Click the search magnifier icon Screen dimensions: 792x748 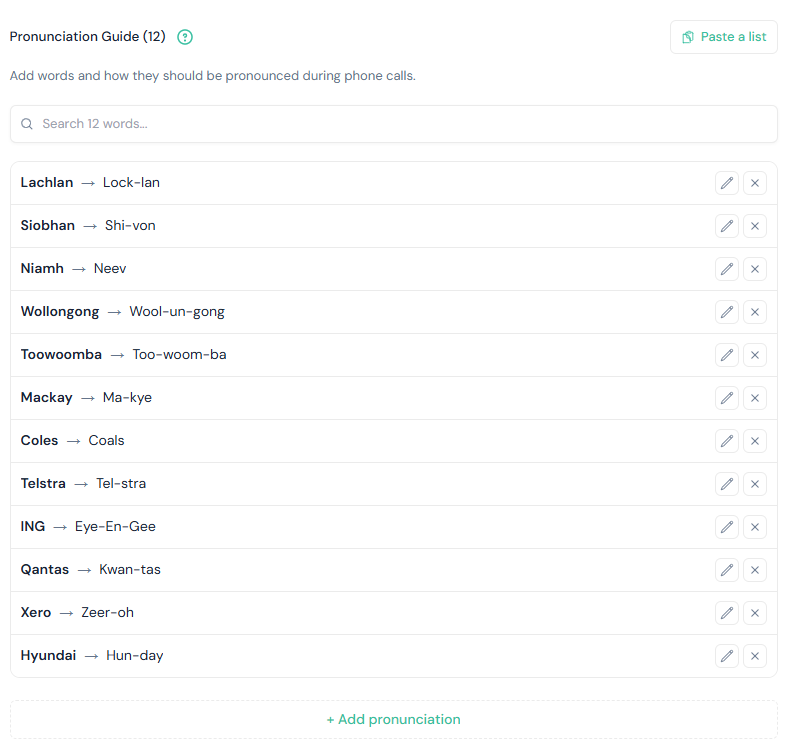[x=27, y=124]
